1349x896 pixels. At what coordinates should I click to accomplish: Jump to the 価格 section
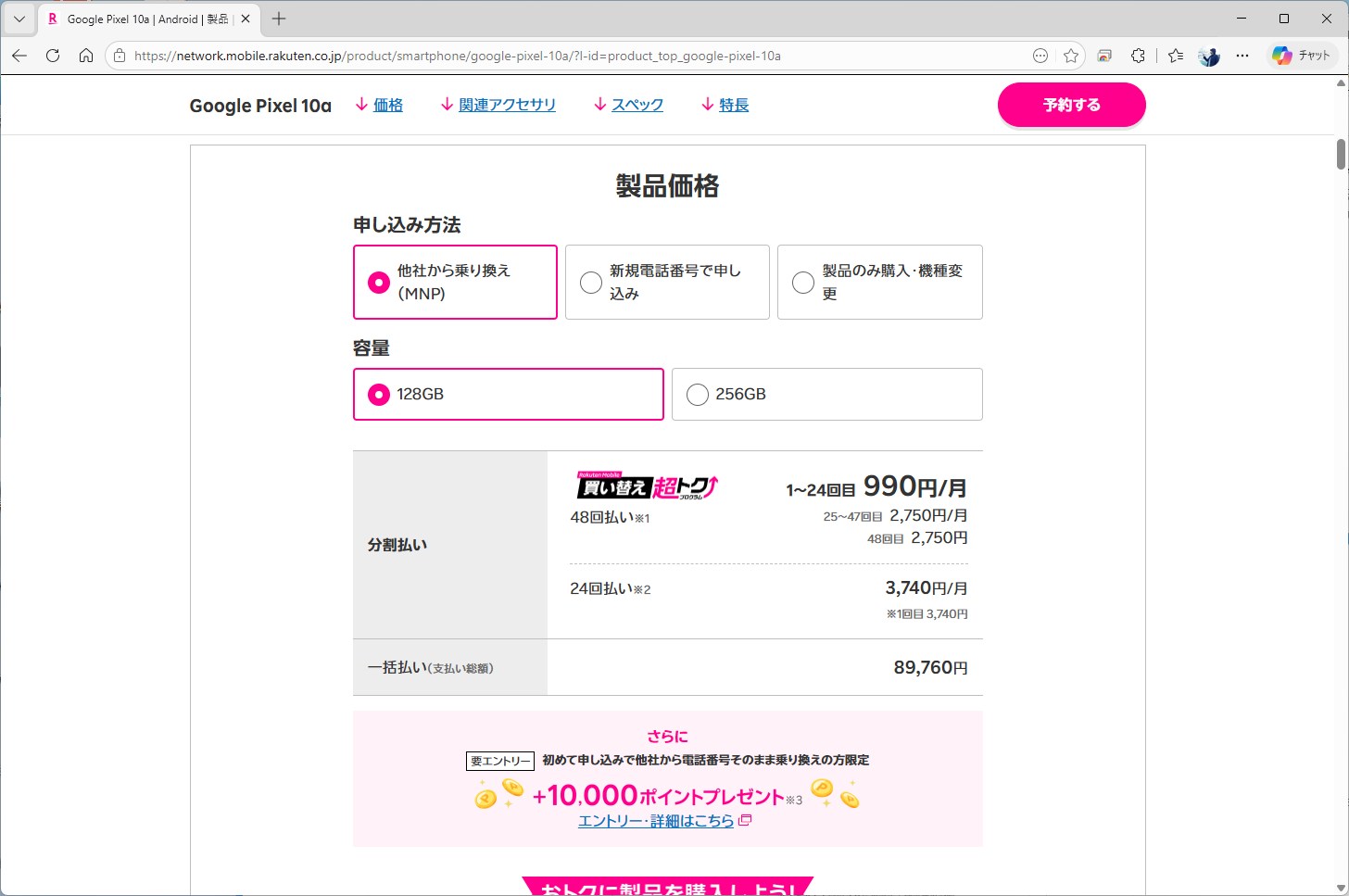[379, 105]
